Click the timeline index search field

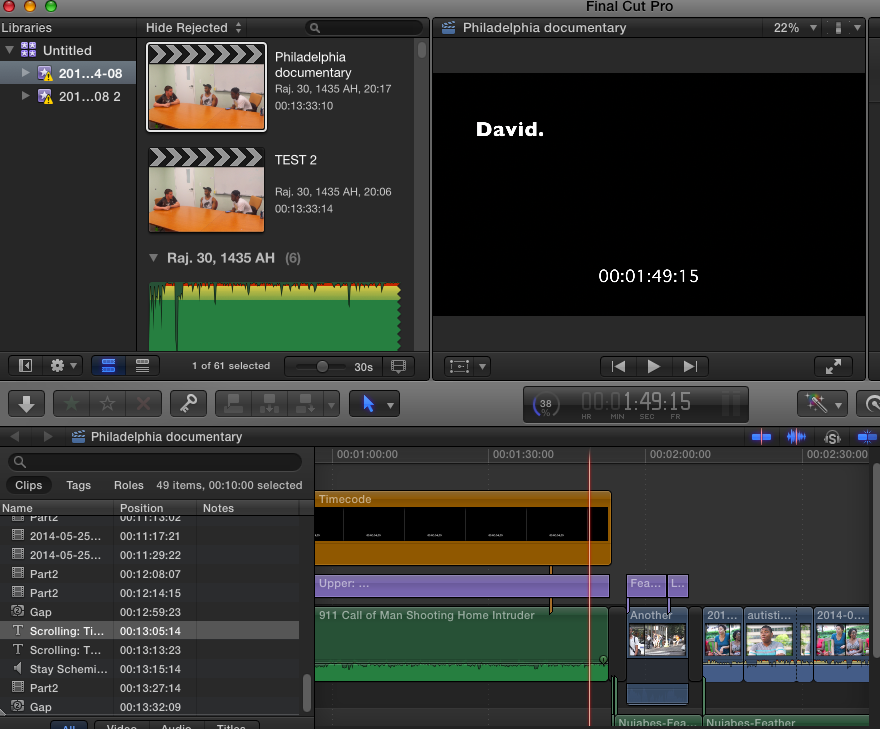[155, 462]
